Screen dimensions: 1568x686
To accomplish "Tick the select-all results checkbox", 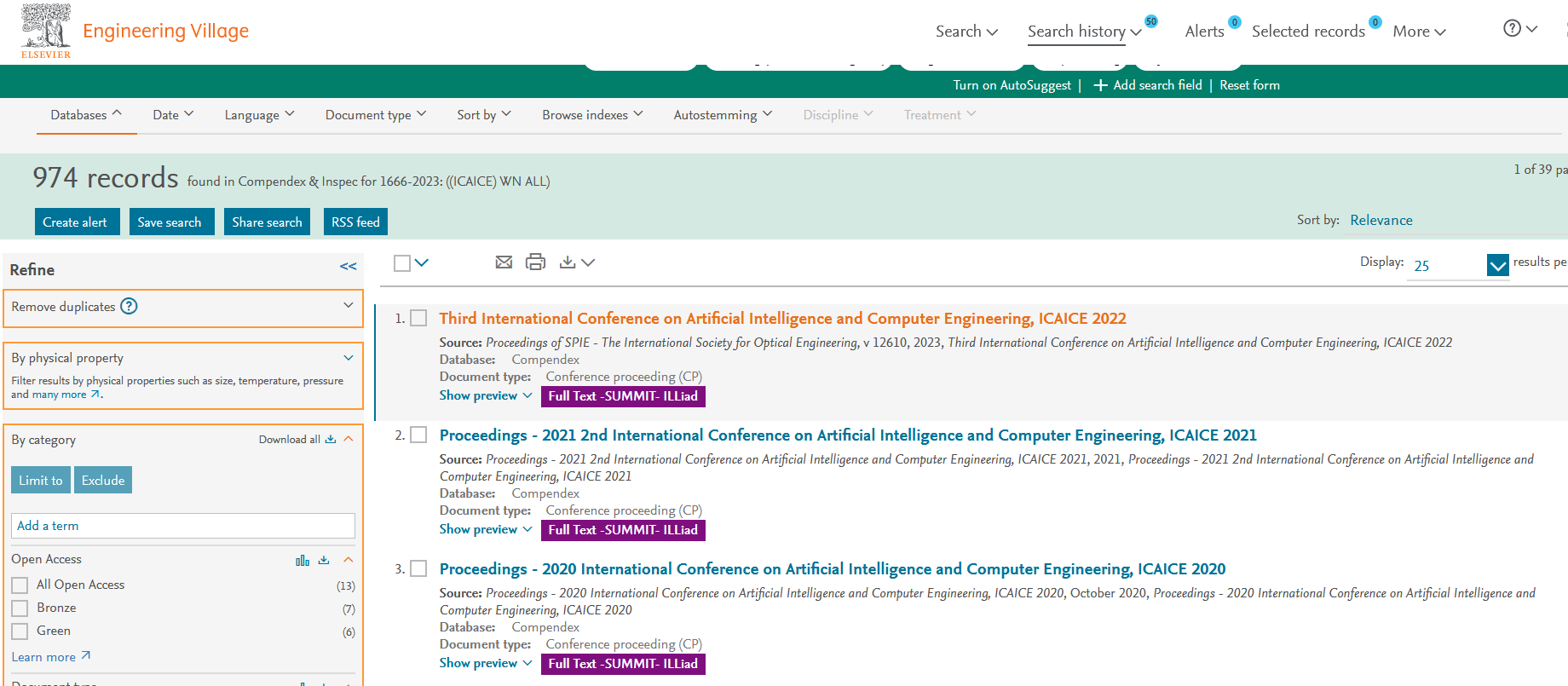I will (402, 263).
